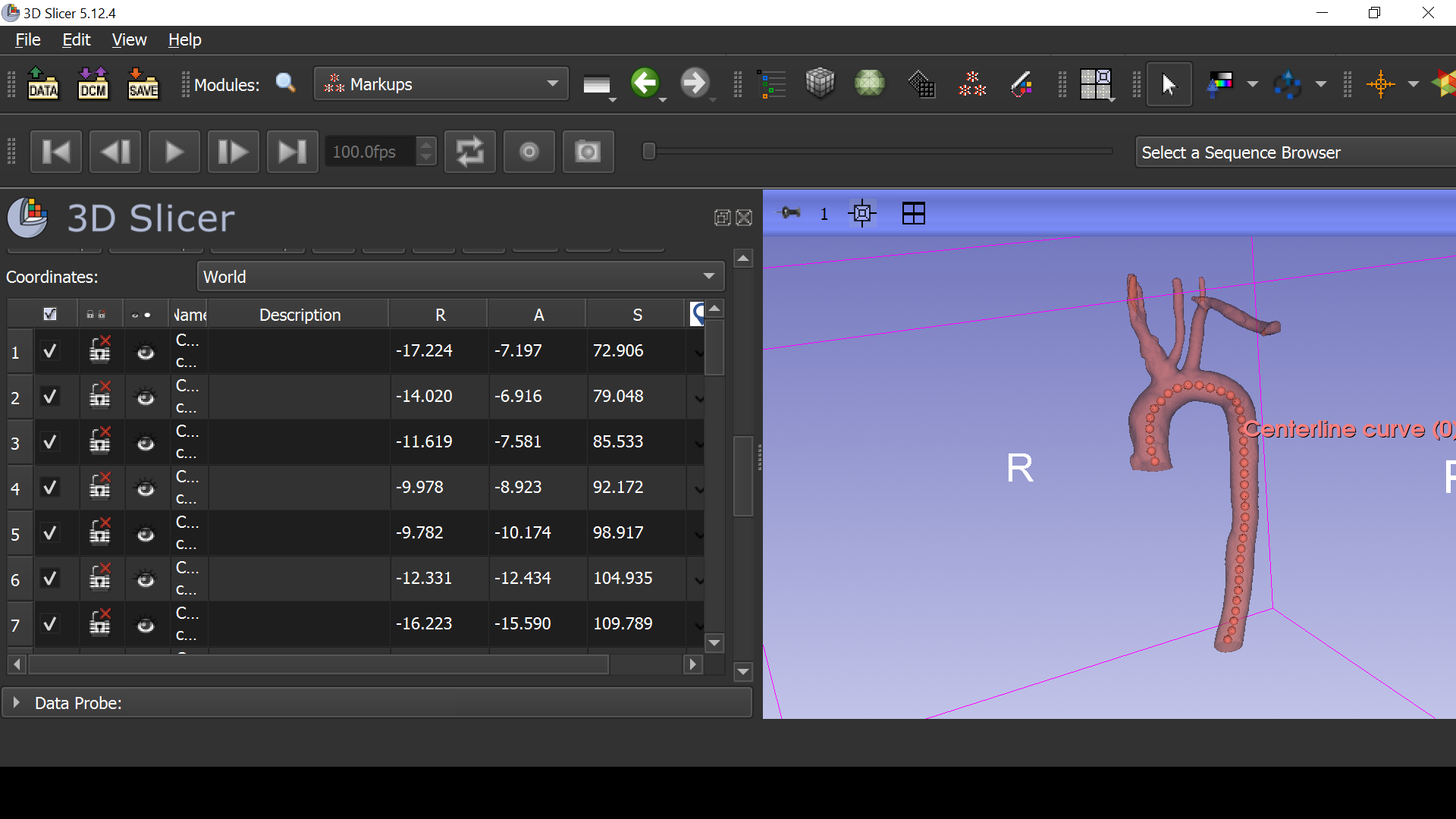Click the sequence frame slider handle
The image size is (1456, 819).
point(649,152)
